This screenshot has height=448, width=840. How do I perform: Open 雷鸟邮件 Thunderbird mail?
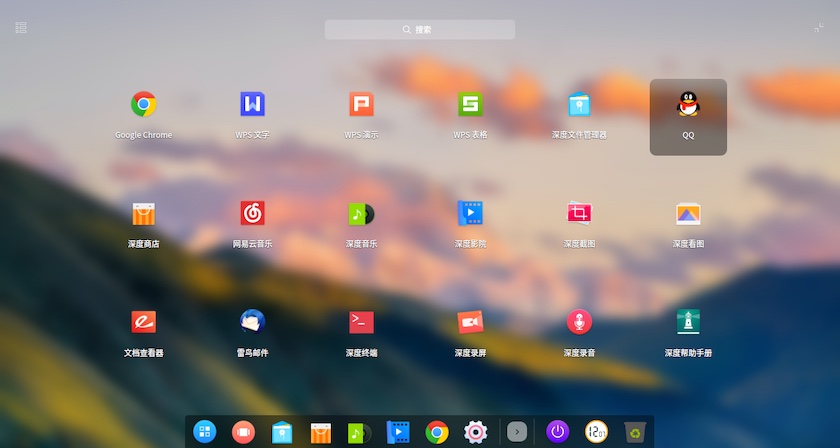pyautogui.click(x=252, y=322)
